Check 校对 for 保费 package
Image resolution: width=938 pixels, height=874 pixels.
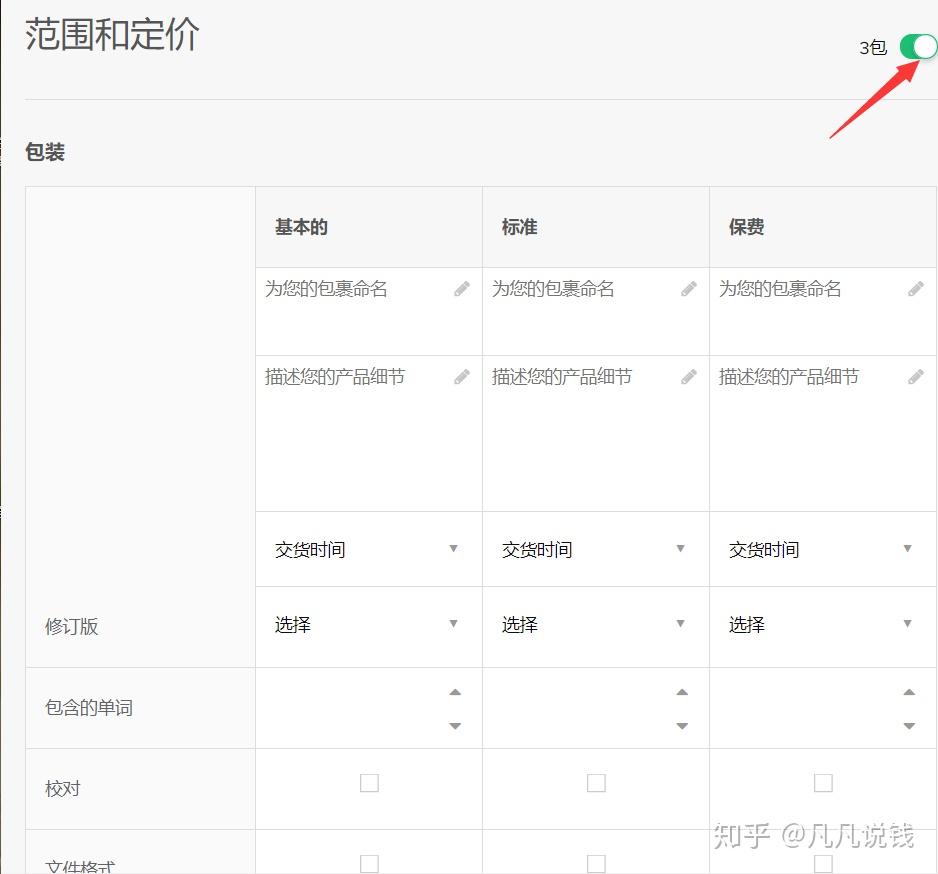(x=823, y=782)
